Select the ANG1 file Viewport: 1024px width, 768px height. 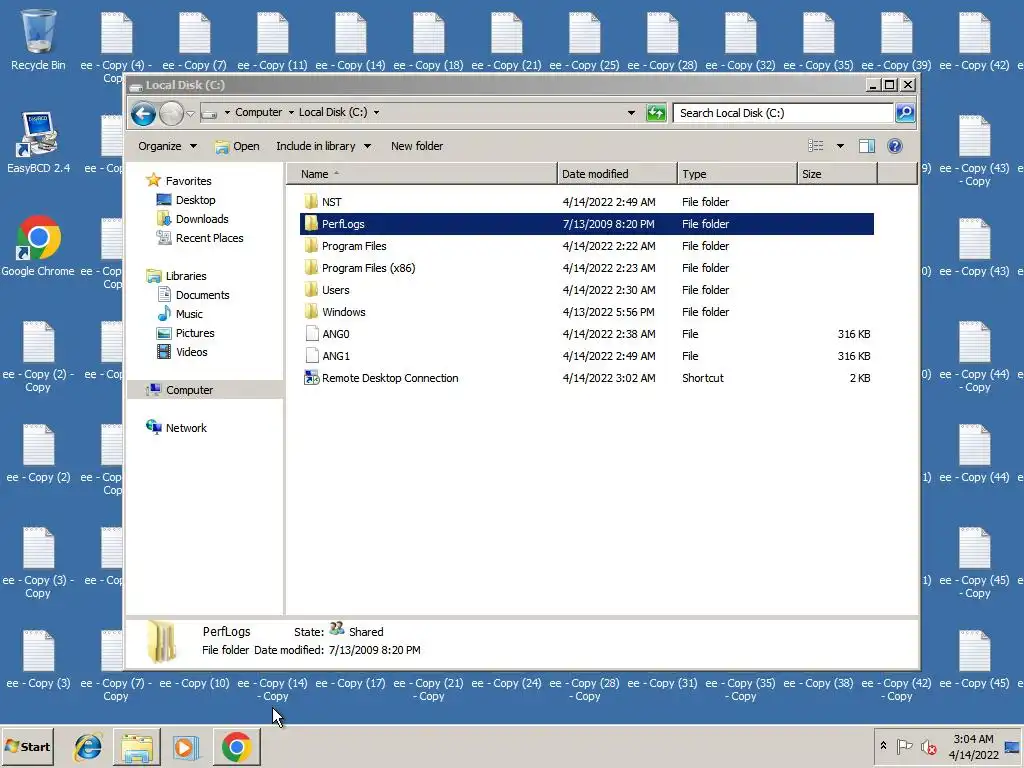click(x=336, y=356)
